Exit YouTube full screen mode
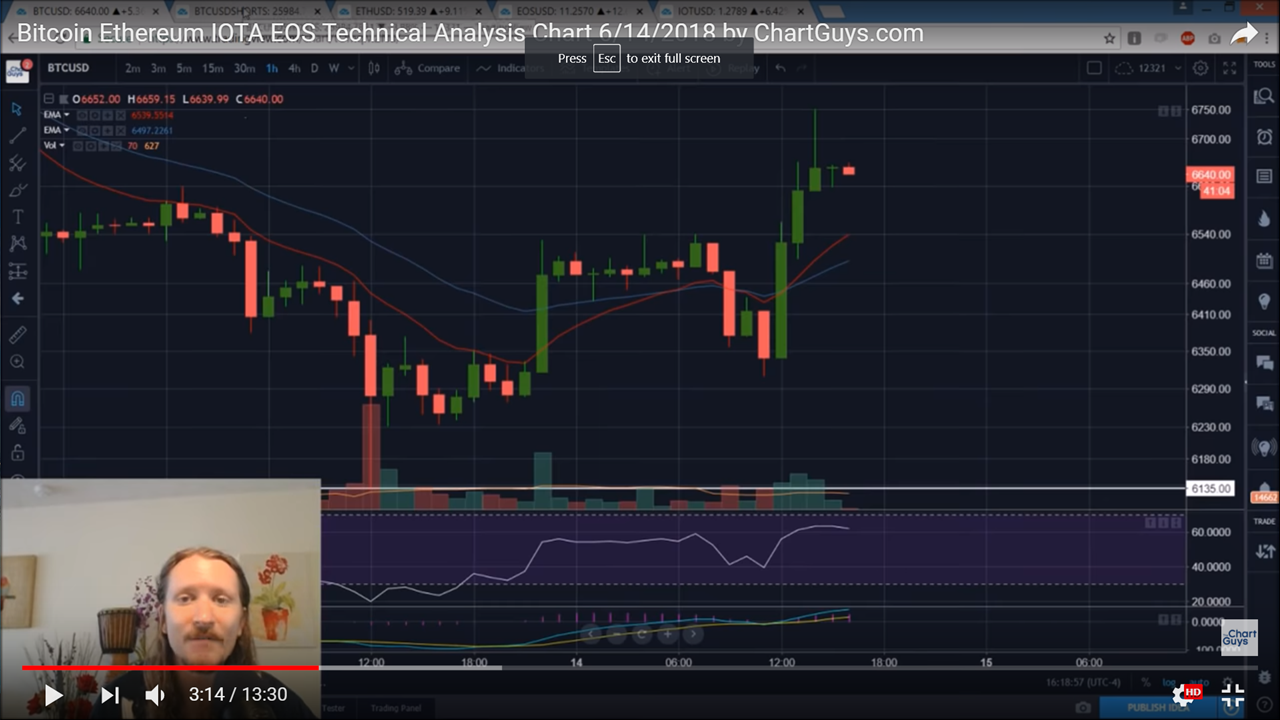This screenshot has height=720, width=1280. [1233, 695]
